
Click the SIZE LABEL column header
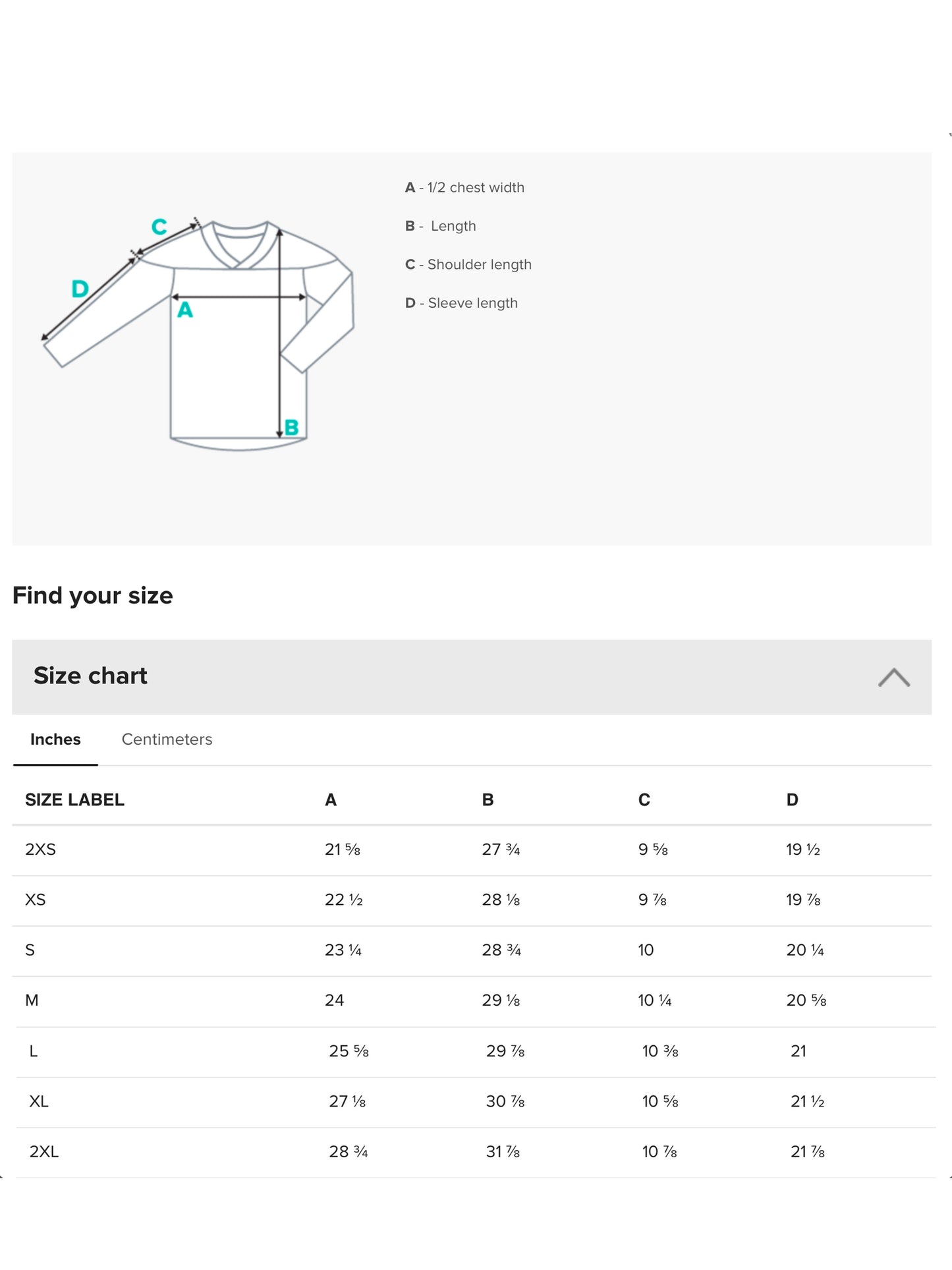74,800
